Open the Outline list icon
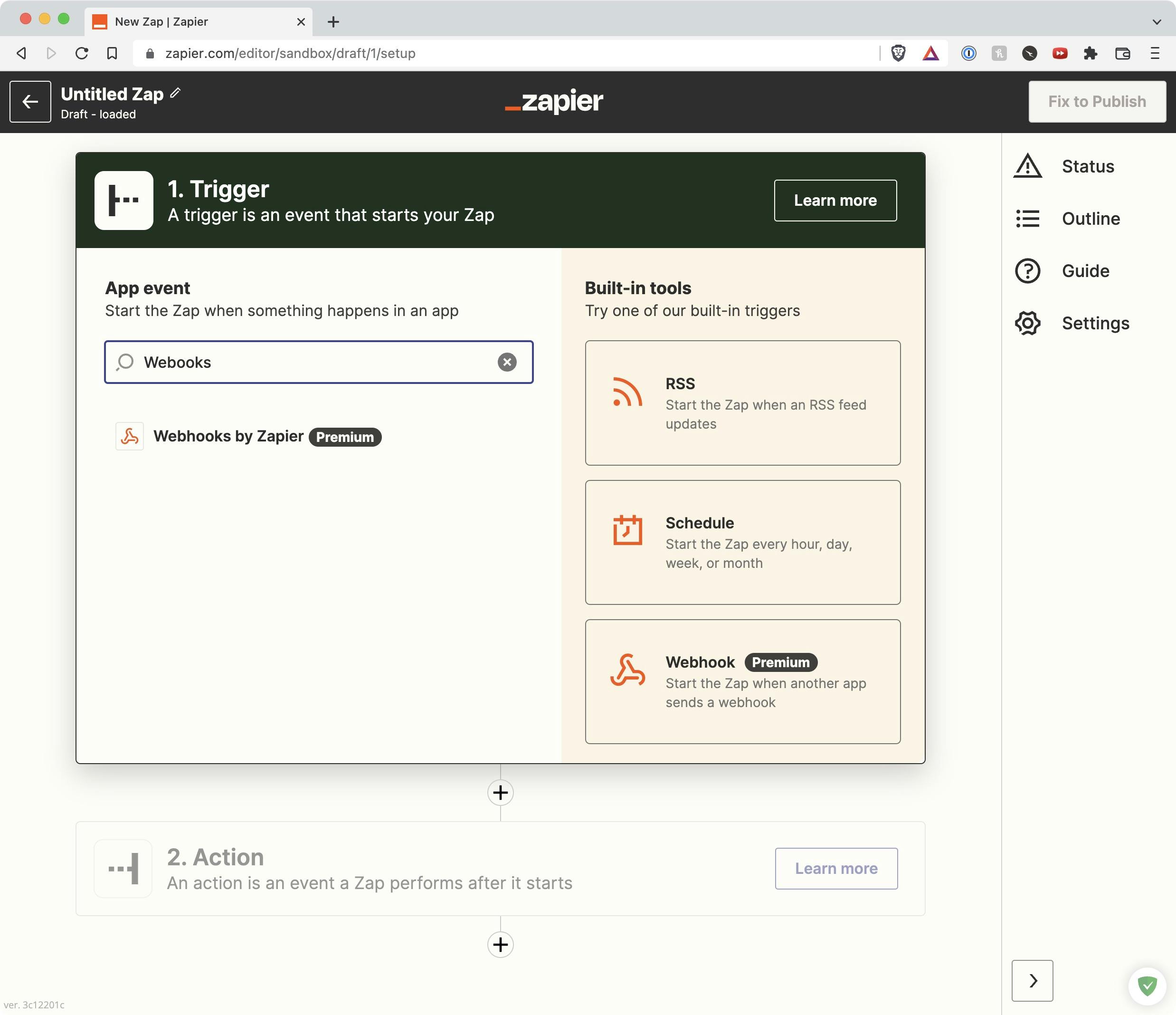 click(x=1027, y=219)
